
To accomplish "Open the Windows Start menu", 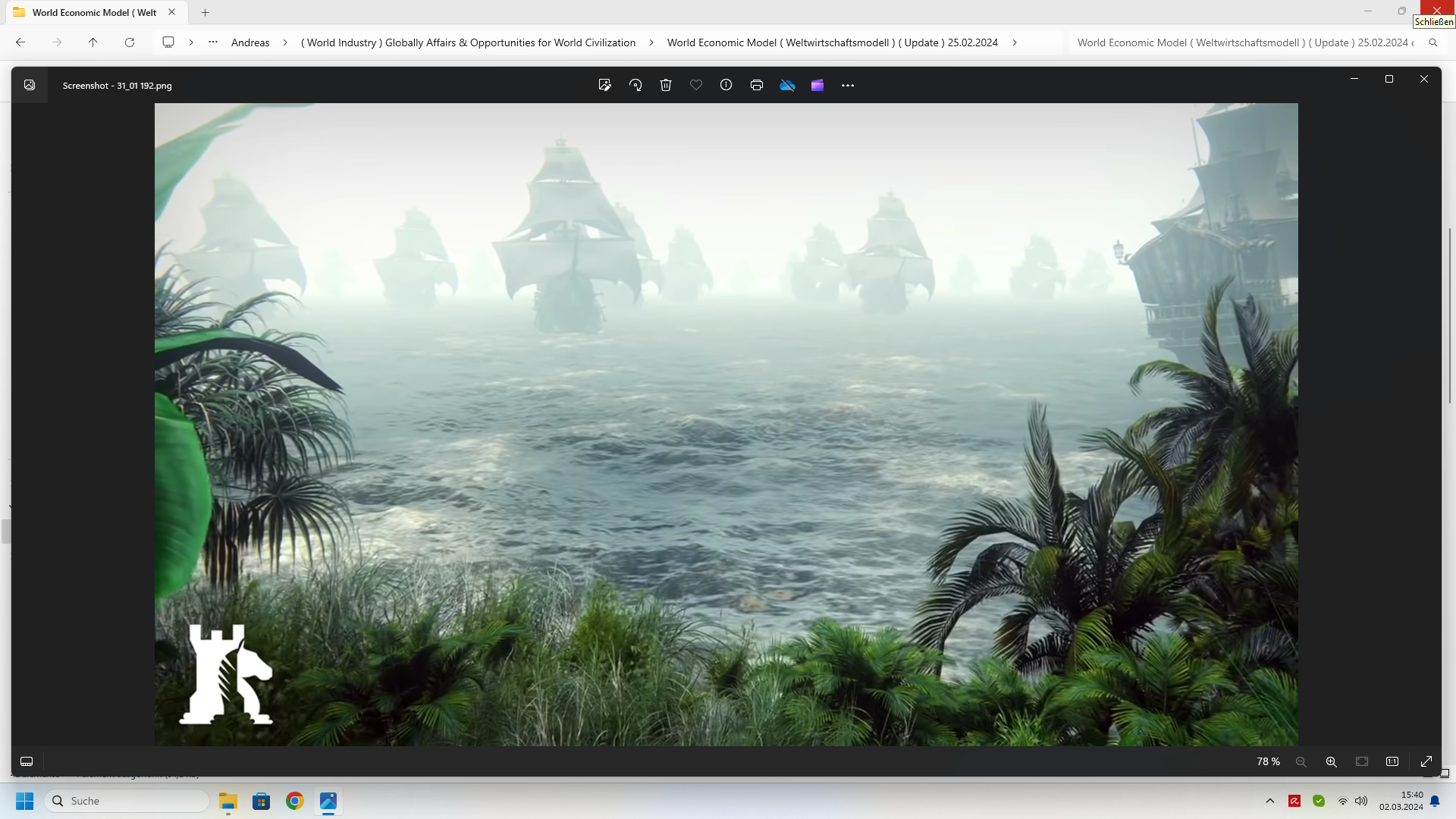I will (25, 801).
